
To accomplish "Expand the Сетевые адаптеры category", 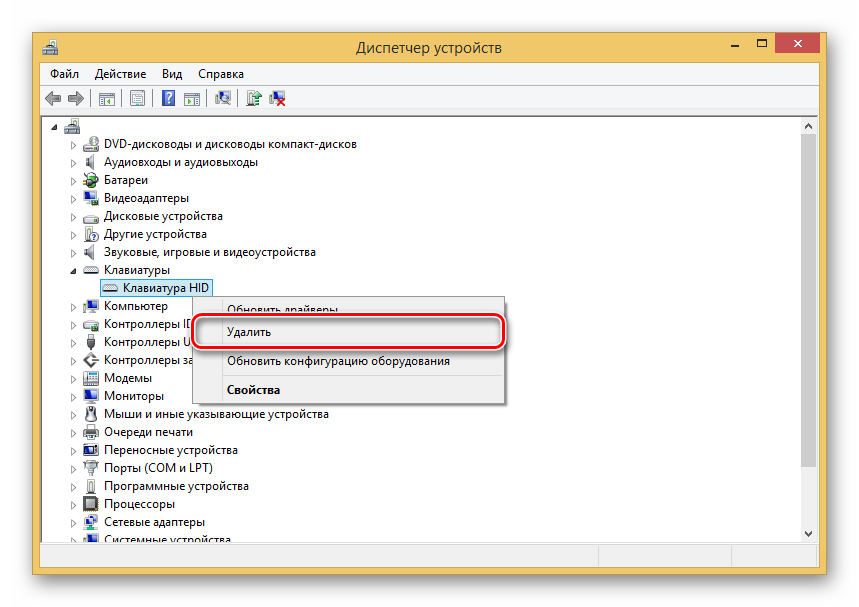I will coord(73,522).
